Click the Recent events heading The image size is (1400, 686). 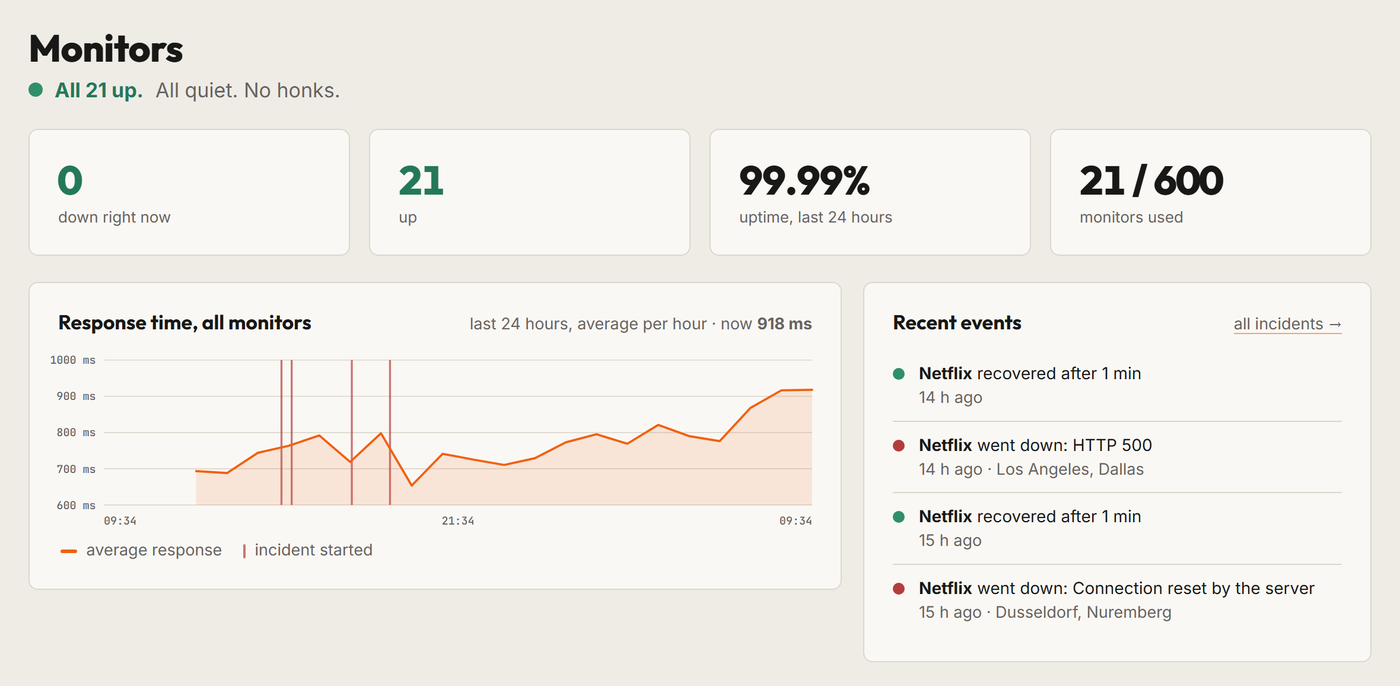(x=957, y=323)
